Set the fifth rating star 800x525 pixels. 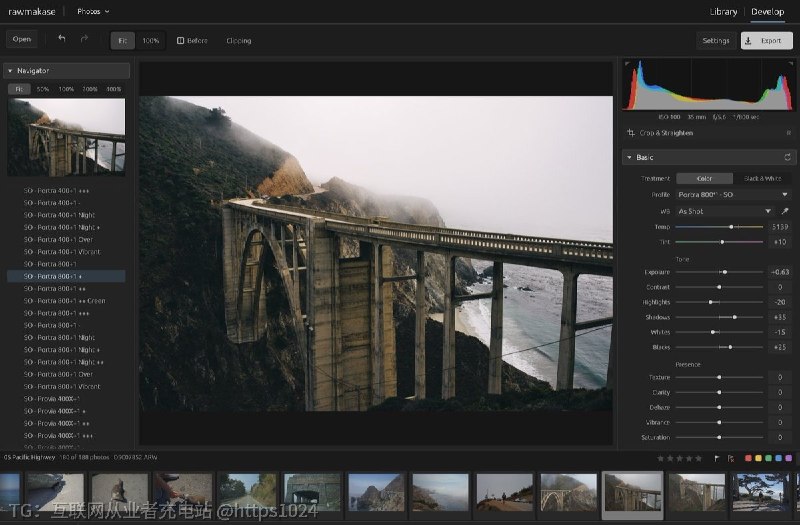point(698,458)
